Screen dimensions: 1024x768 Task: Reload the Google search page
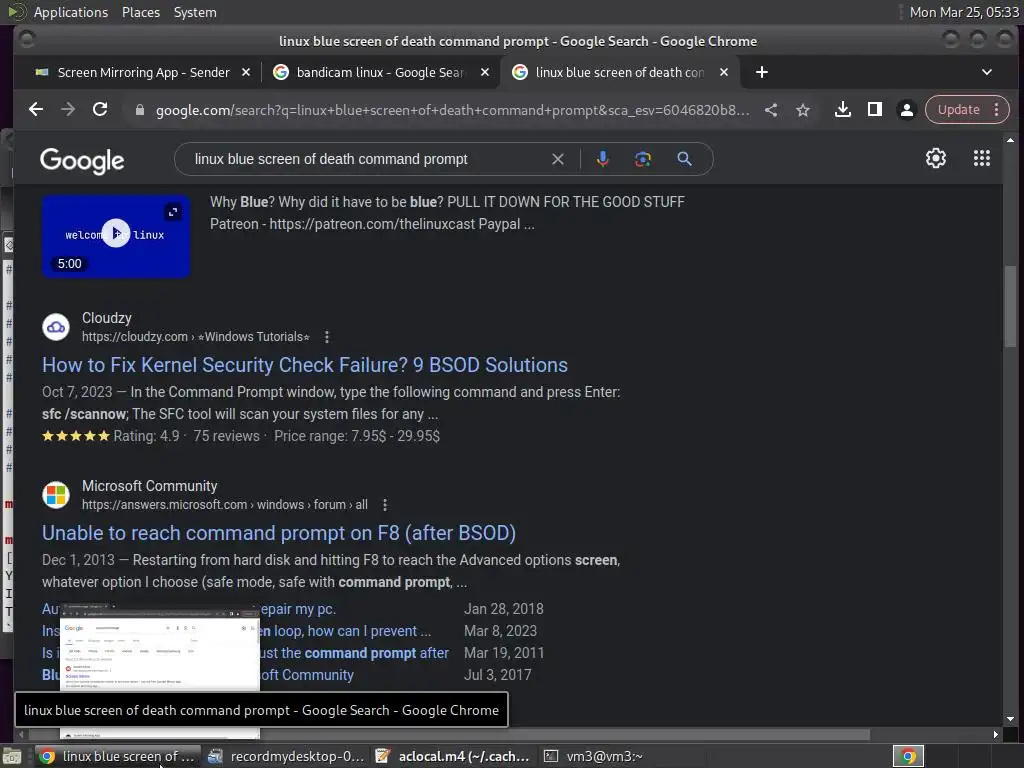coord(100,110)
